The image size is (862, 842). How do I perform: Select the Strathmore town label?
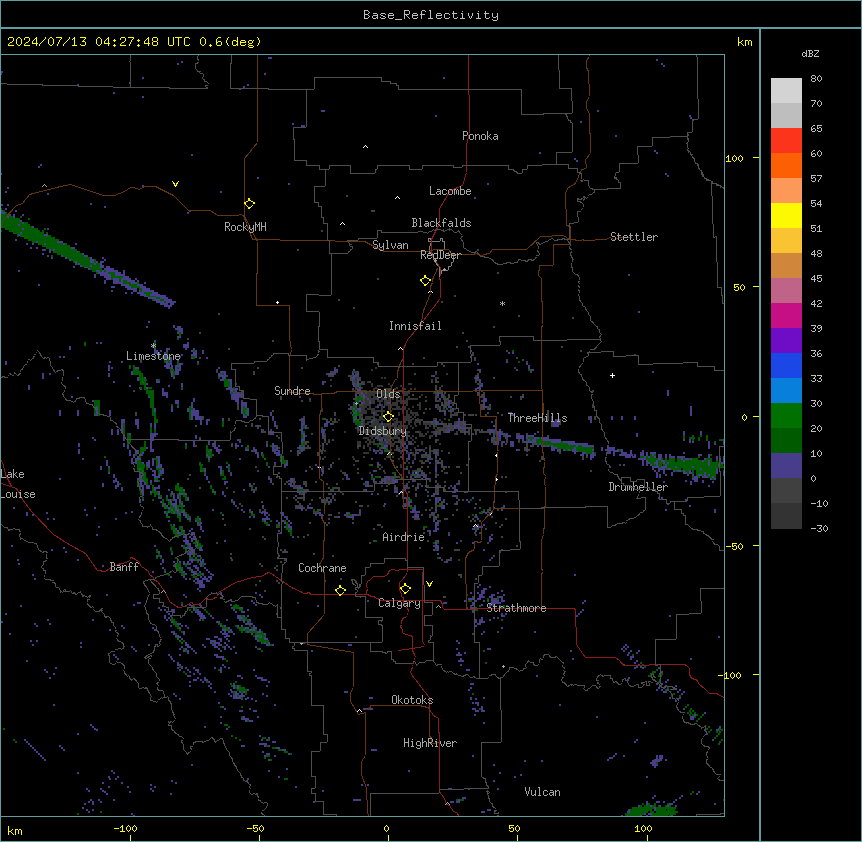click(x=516, y=608)
